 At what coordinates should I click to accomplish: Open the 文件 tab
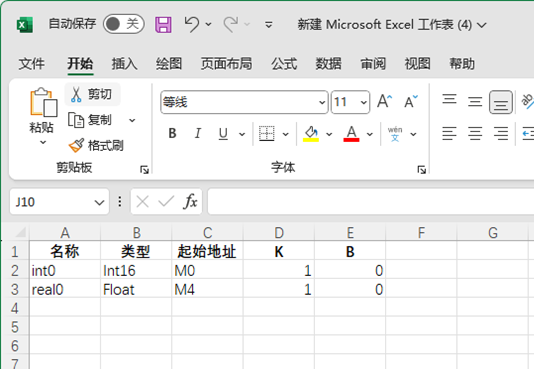[31, 64]
